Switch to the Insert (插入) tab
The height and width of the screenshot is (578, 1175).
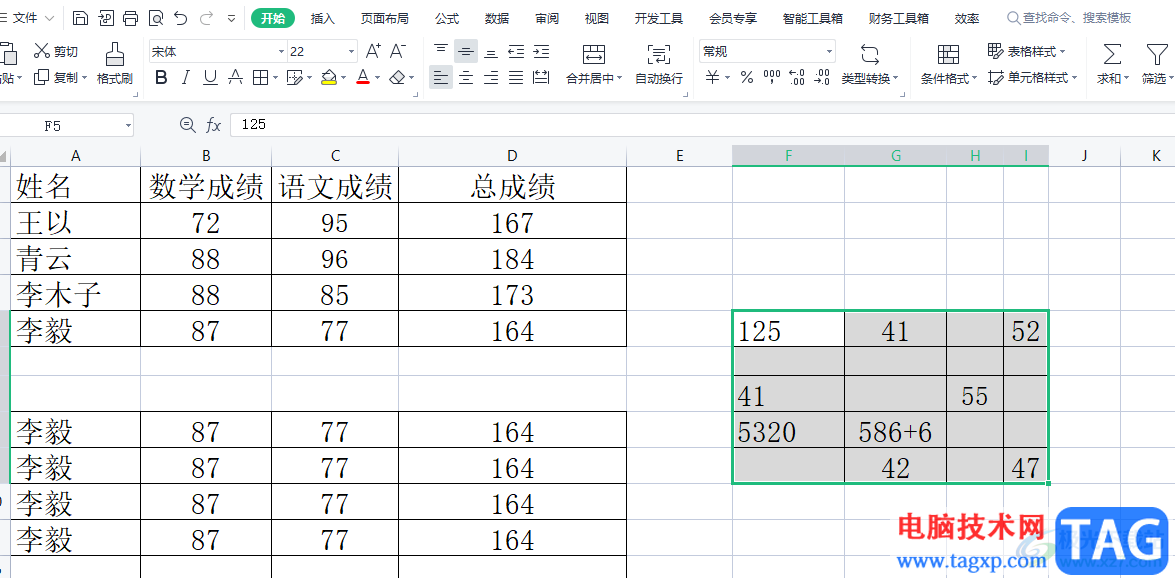[x=323, y=18]
